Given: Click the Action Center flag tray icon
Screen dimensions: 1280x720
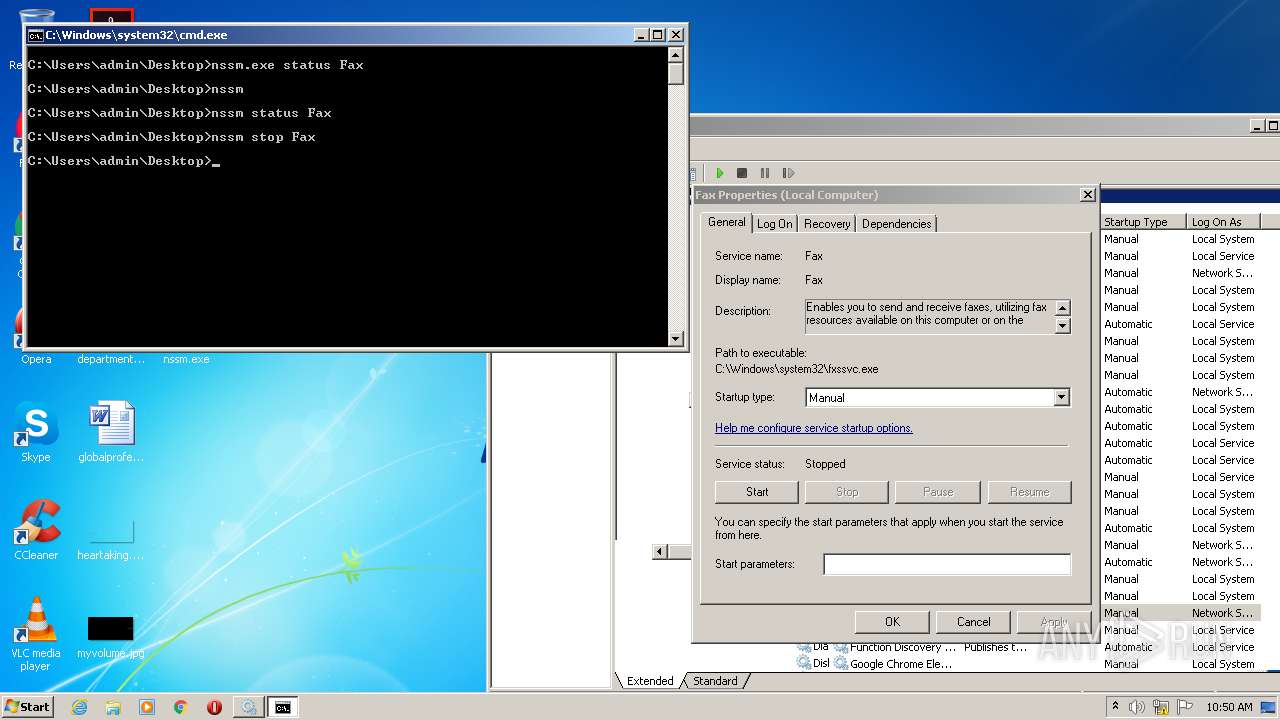Looking at the screenshot, I should click(1186, 707).
